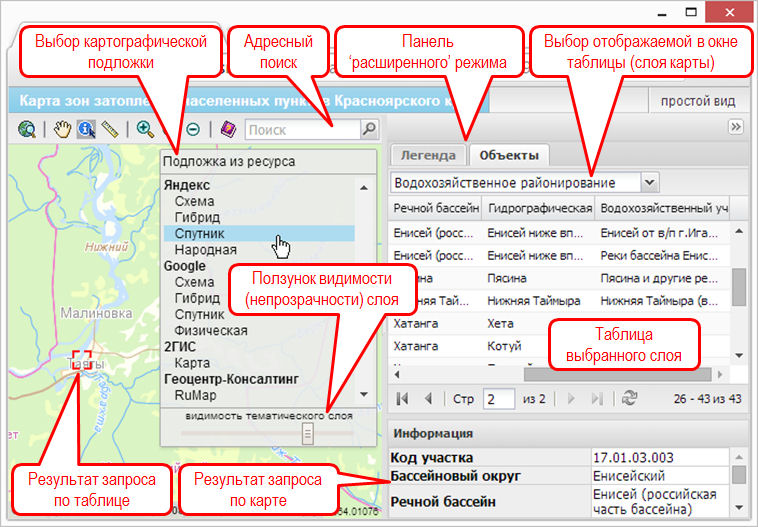This screenshot has height=527, width=758.
Task: Go to last table page
Action: (597, 398)
